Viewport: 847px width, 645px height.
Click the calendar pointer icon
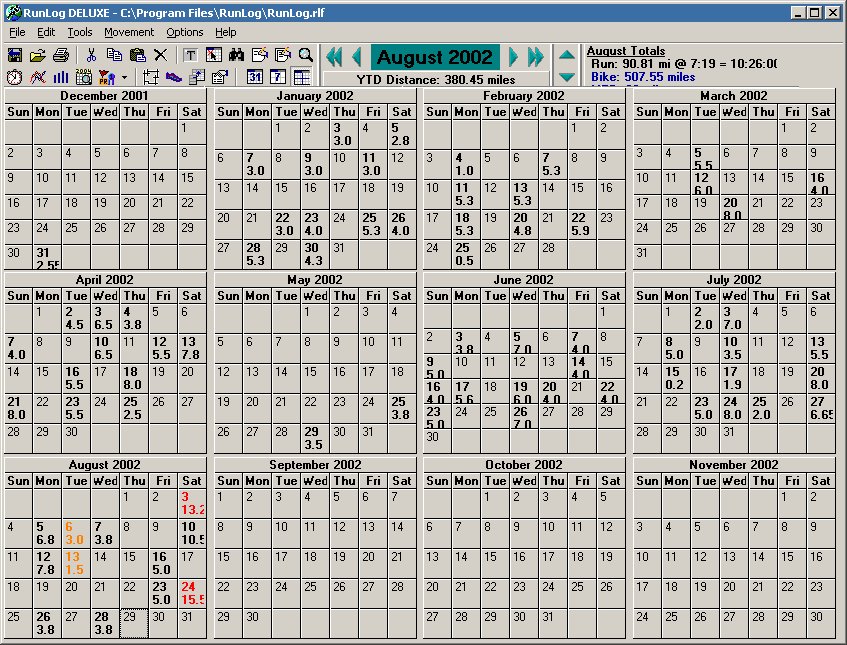tap(213, 55)
